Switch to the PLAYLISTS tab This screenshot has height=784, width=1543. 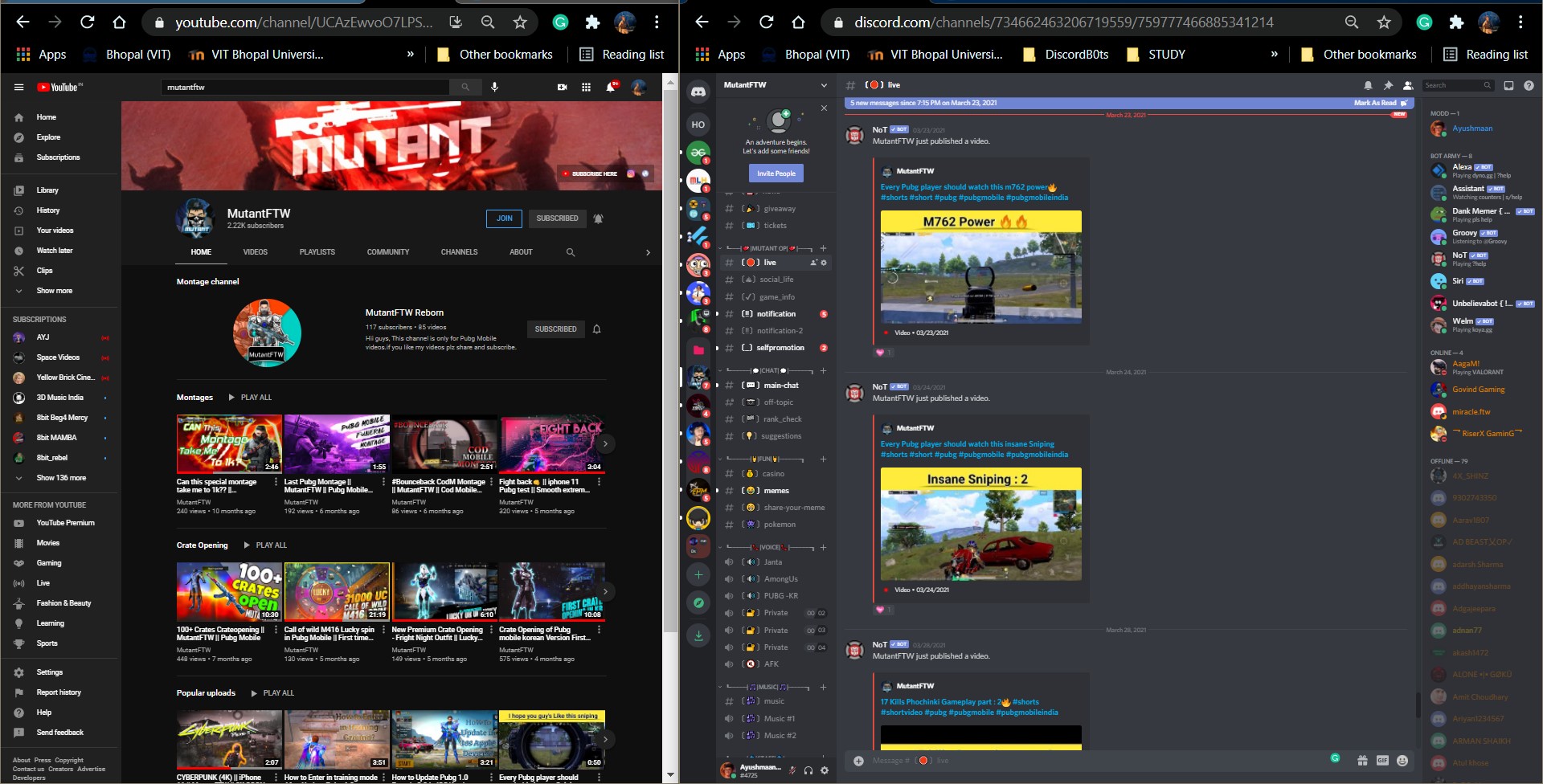(317, 252)
